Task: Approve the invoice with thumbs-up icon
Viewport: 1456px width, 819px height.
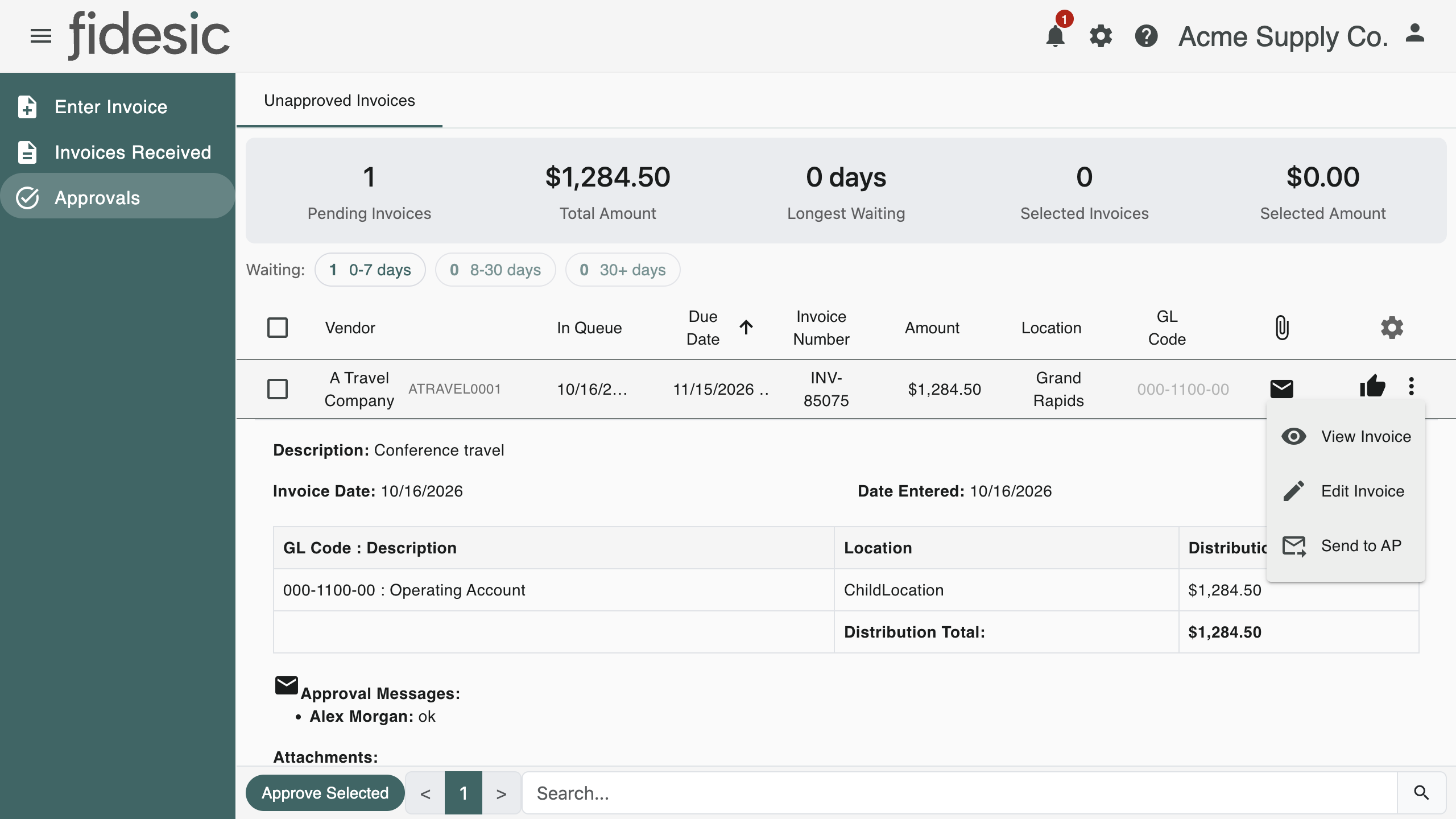Action: coord(1372,386)
